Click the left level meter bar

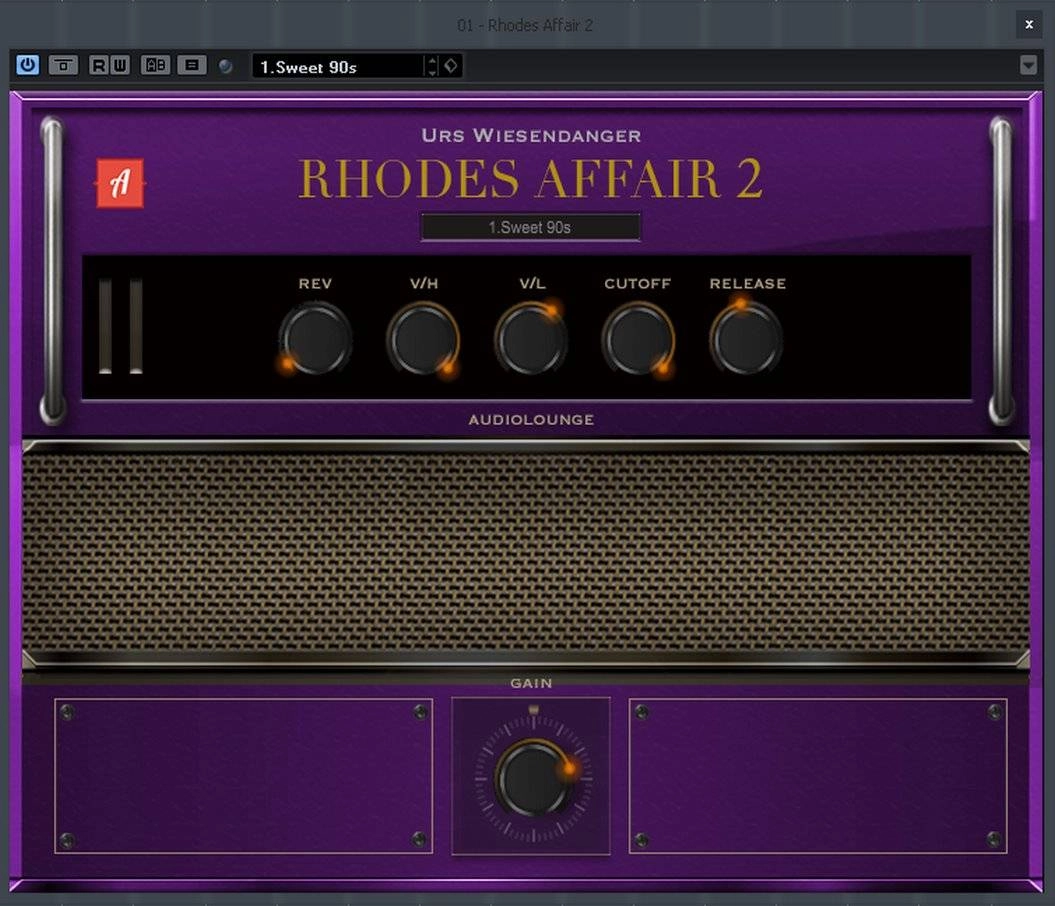[106, 326]
